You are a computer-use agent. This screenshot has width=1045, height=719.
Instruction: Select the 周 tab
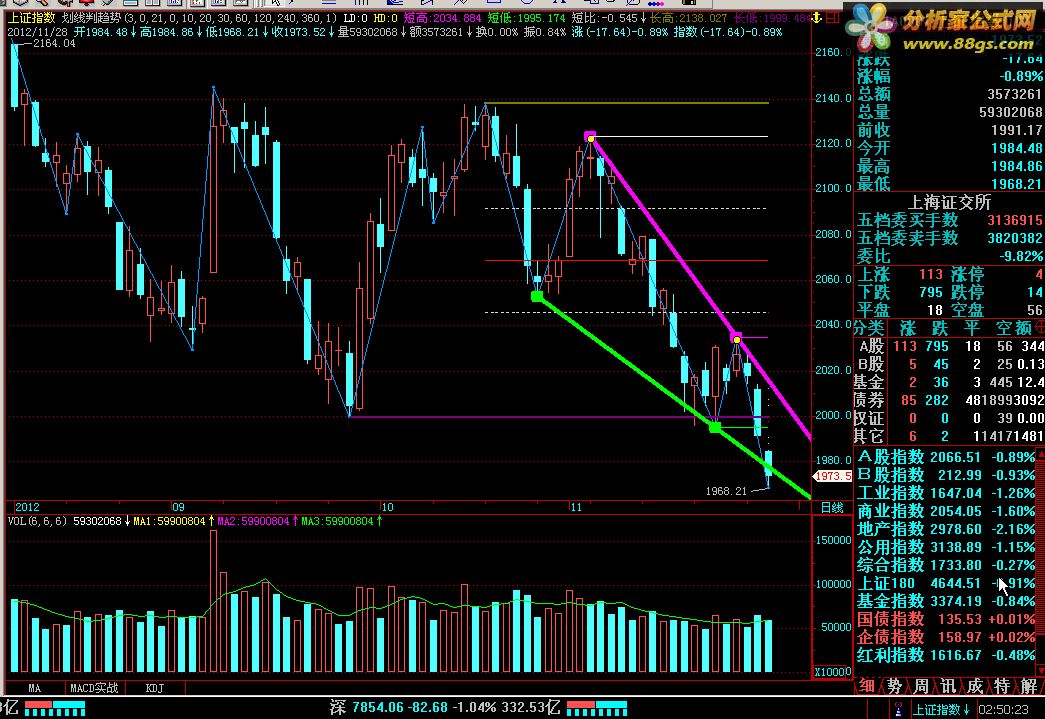pos(921,686)
